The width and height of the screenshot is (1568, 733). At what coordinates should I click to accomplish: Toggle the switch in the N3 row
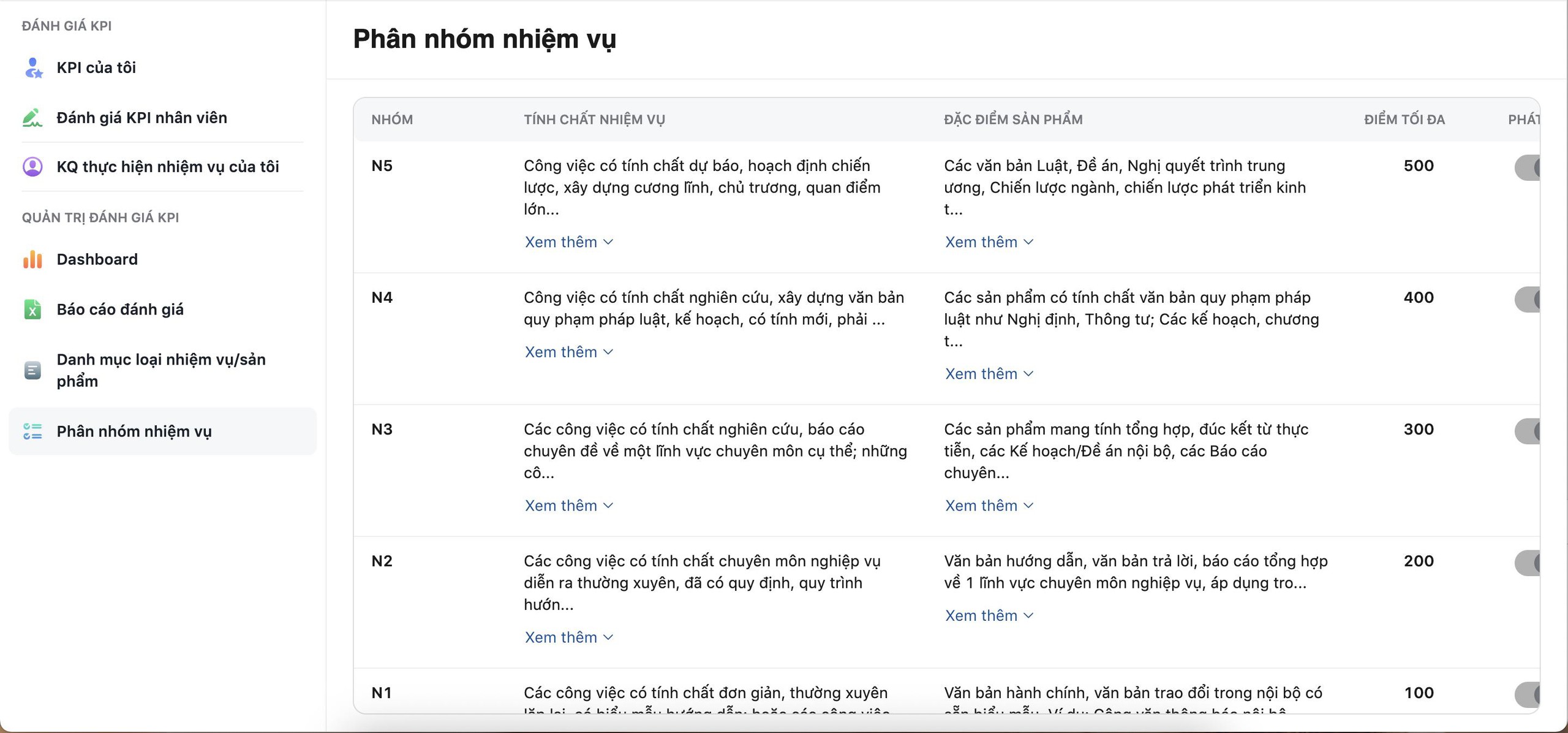coord(1527,431)
